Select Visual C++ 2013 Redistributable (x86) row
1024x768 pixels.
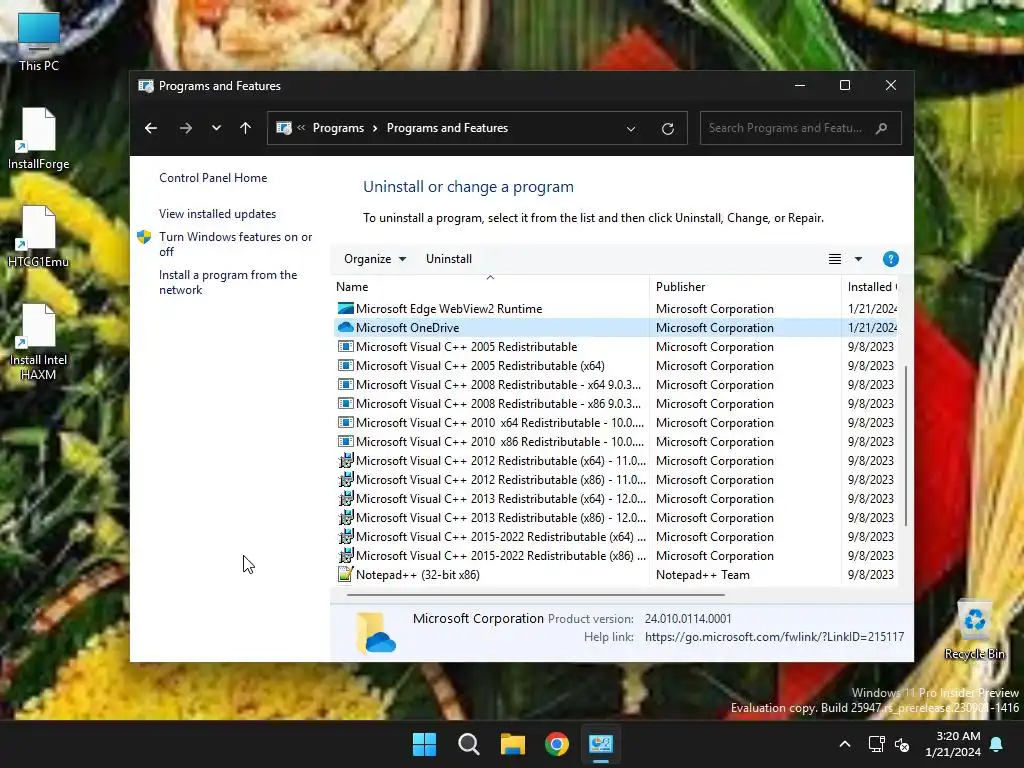(x=615, y=517)
